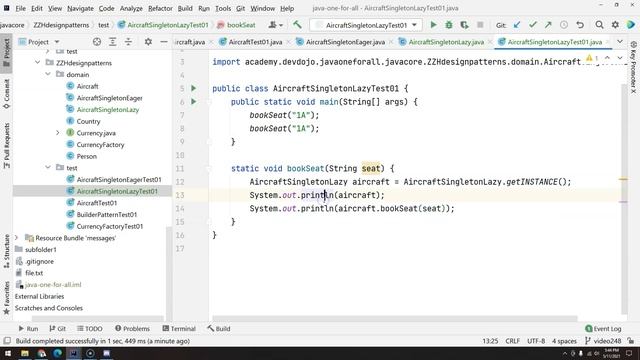Viewport: 640px width, 360px height.
Task: Open IDE settings gear in toolbar
Action: tap(615, 25)
